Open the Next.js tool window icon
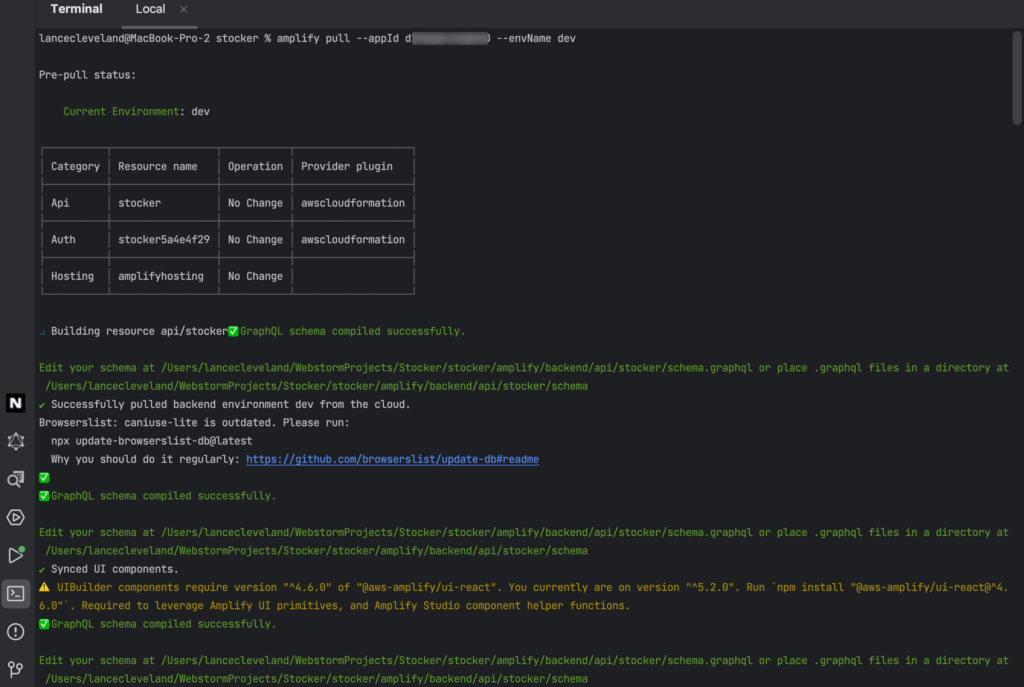This screenshot has height=687, width=1024. click(15, 403)
